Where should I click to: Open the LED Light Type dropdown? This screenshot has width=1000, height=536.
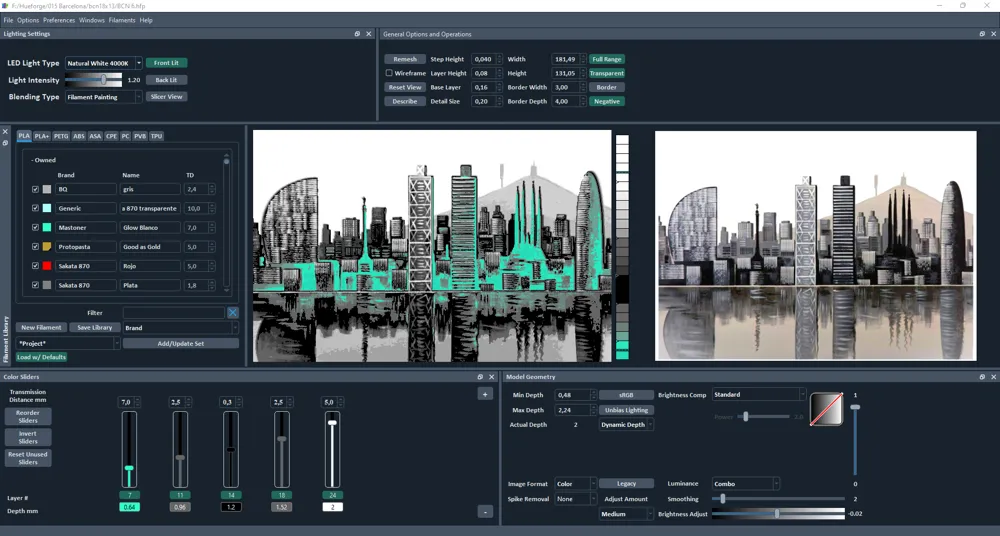pos(103,63)
